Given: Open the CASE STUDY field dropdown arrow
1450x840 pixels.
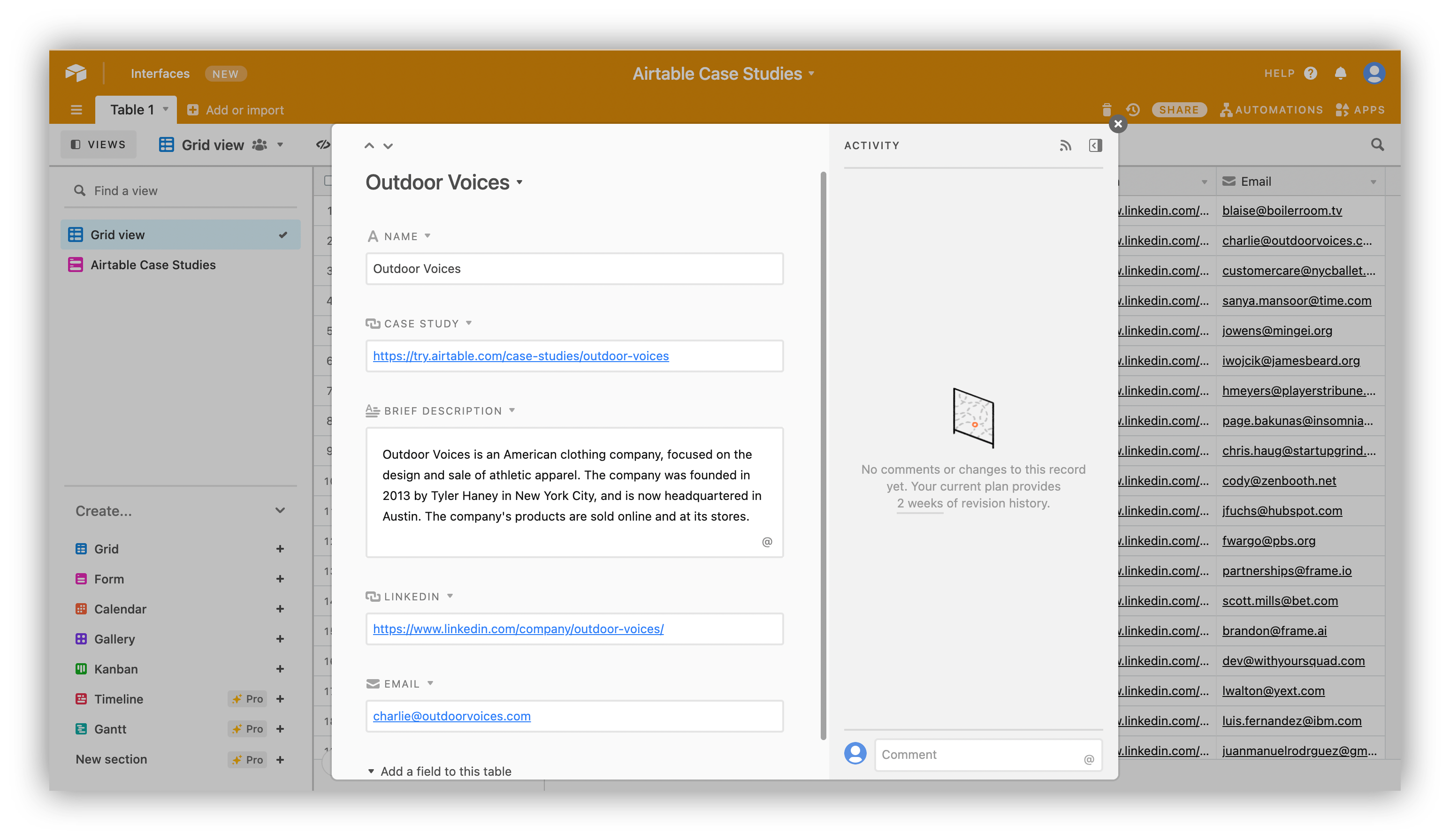Looking at the screenshot, I should point(469,323).
